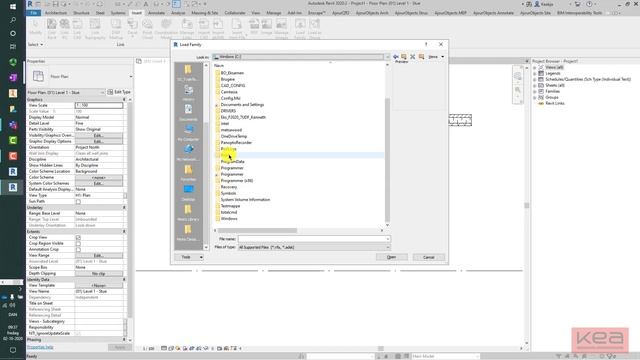Screen dimensions: 640x360
Task: Click the Open button in Load Family
Action: coord(391,257)
